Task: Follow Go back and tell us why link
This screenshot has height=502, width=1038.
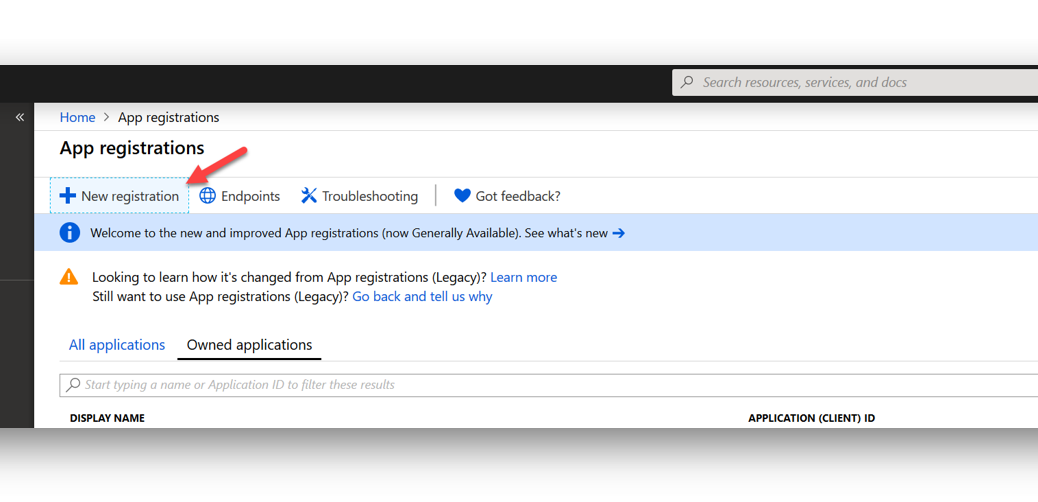Action: (422, 297)
